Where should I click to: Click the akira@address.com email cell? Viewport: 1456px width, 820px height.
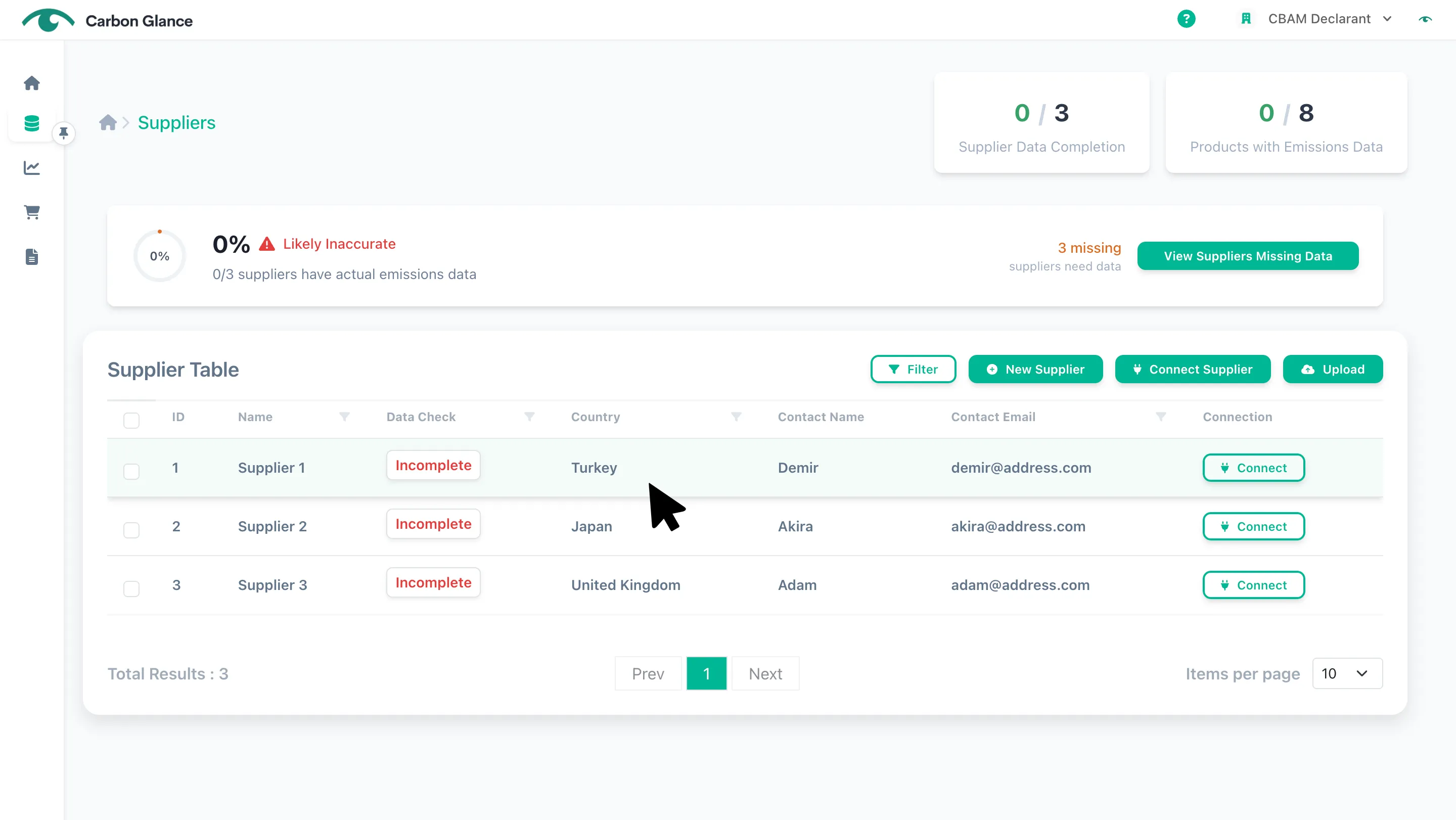1018,527
